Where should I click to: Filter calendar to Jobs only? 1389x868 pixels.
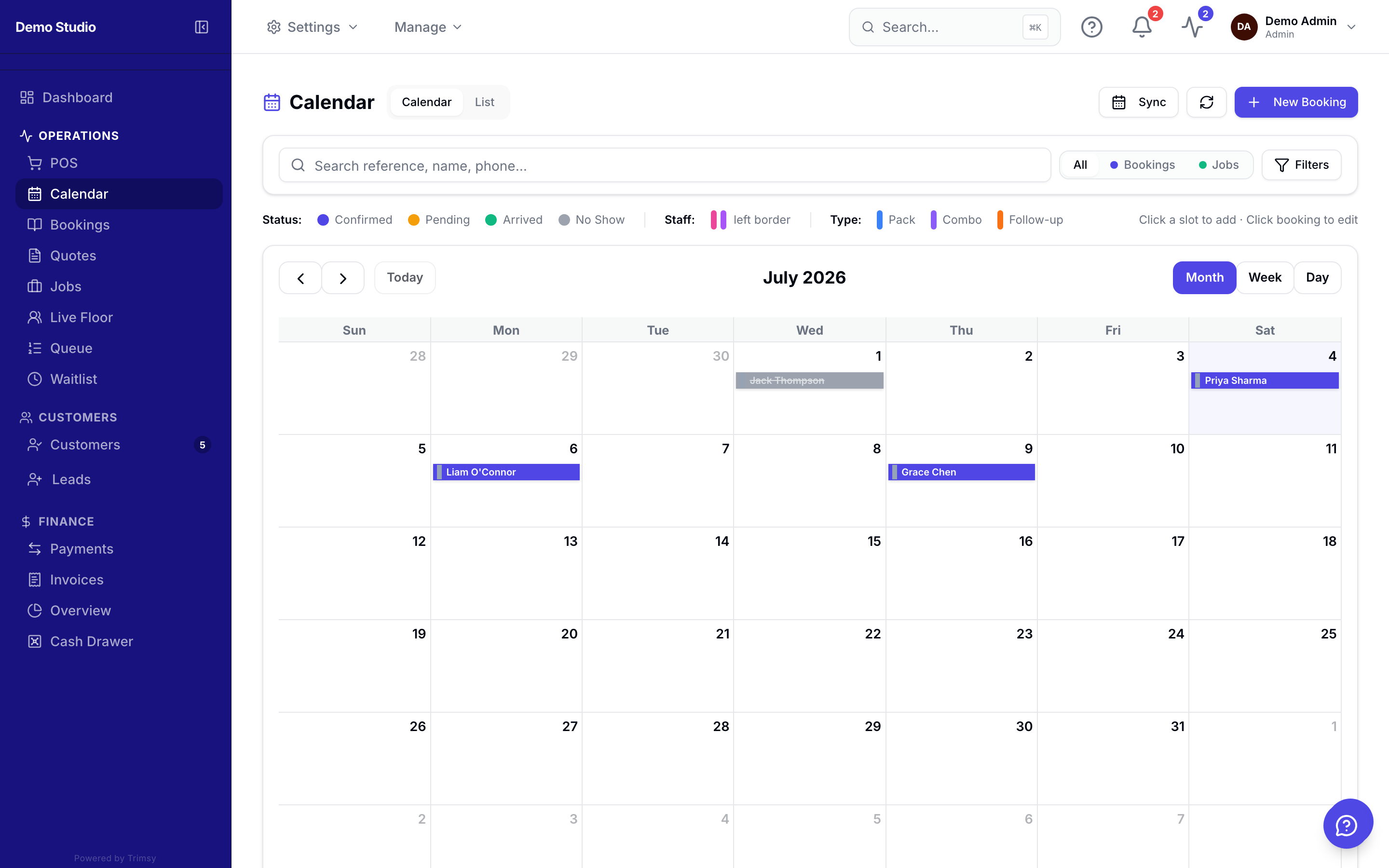(1219, 165)
